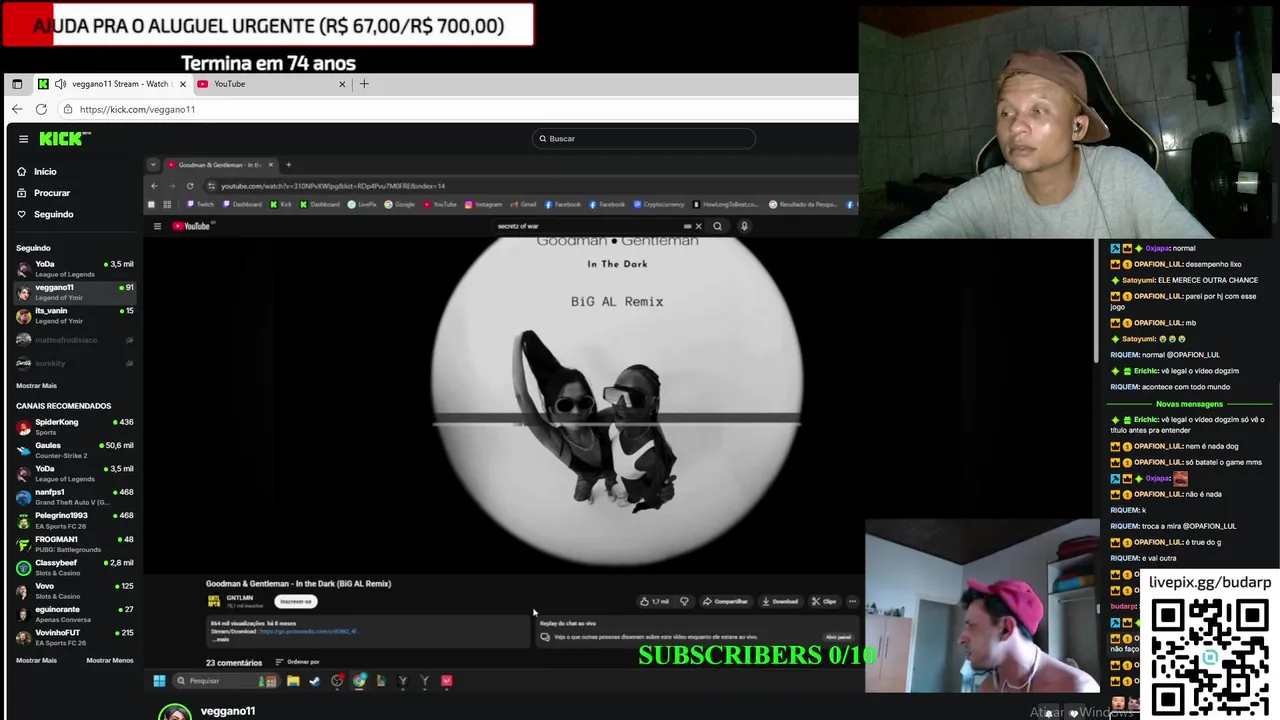
Task: Click the Download button under video
Action: click(x=780, y=601)
